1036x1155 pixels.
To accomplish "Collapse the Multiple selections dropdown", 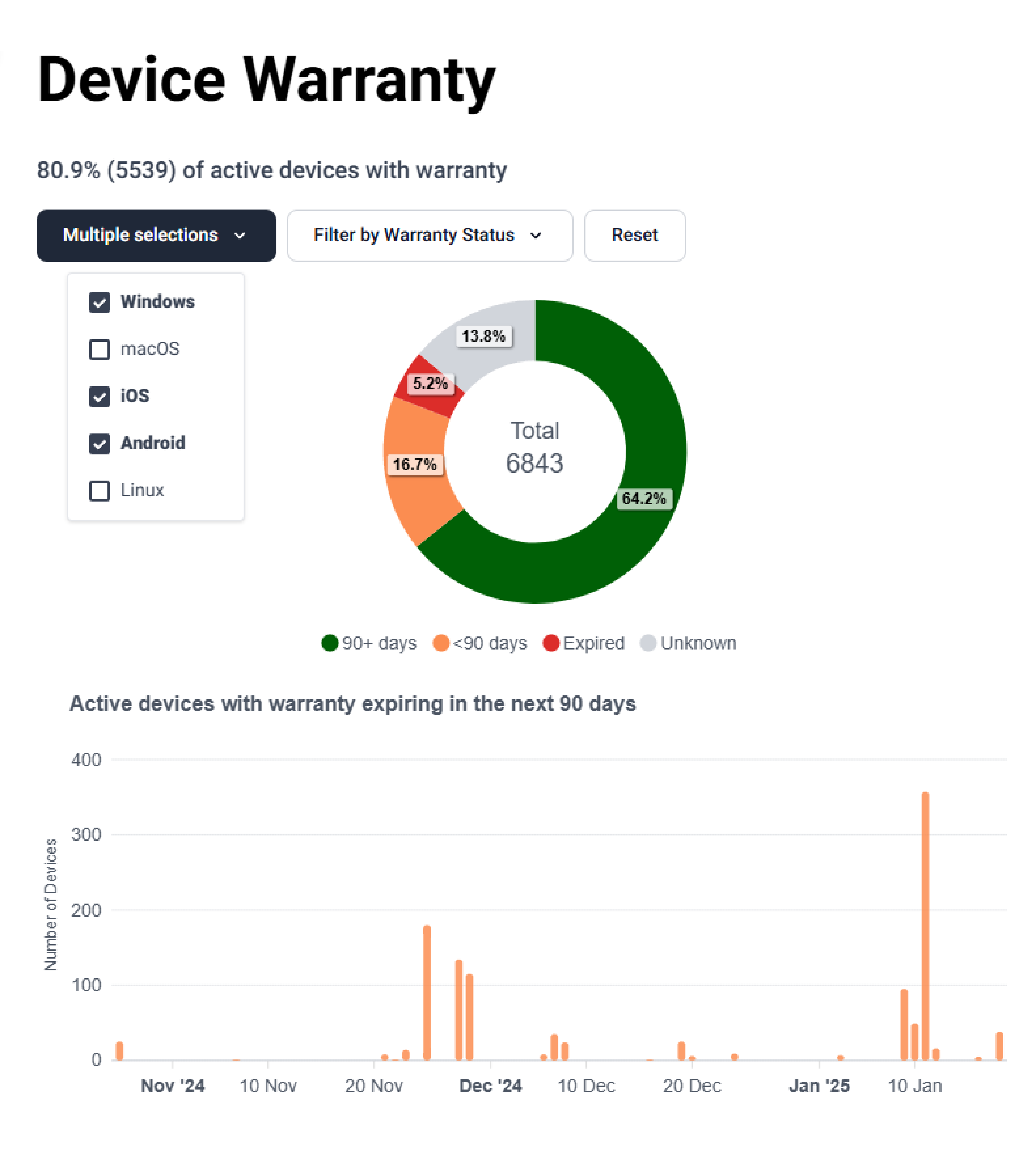I will point(156,236).
